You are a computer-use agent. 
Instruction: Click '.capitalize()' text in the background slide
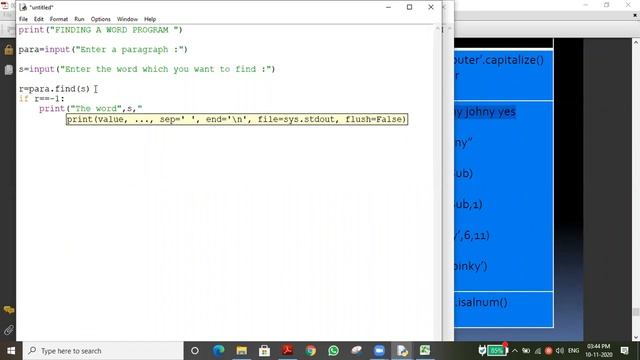(513, 60)
